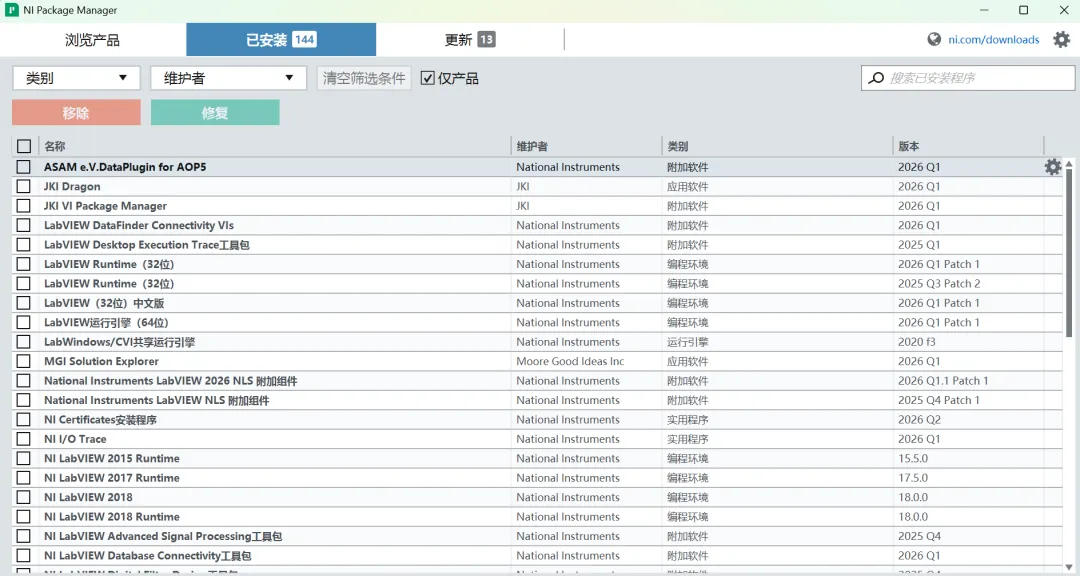Click scrollbar up arrow of package list
This screenshot has height=576, width=1080.
1069,164
